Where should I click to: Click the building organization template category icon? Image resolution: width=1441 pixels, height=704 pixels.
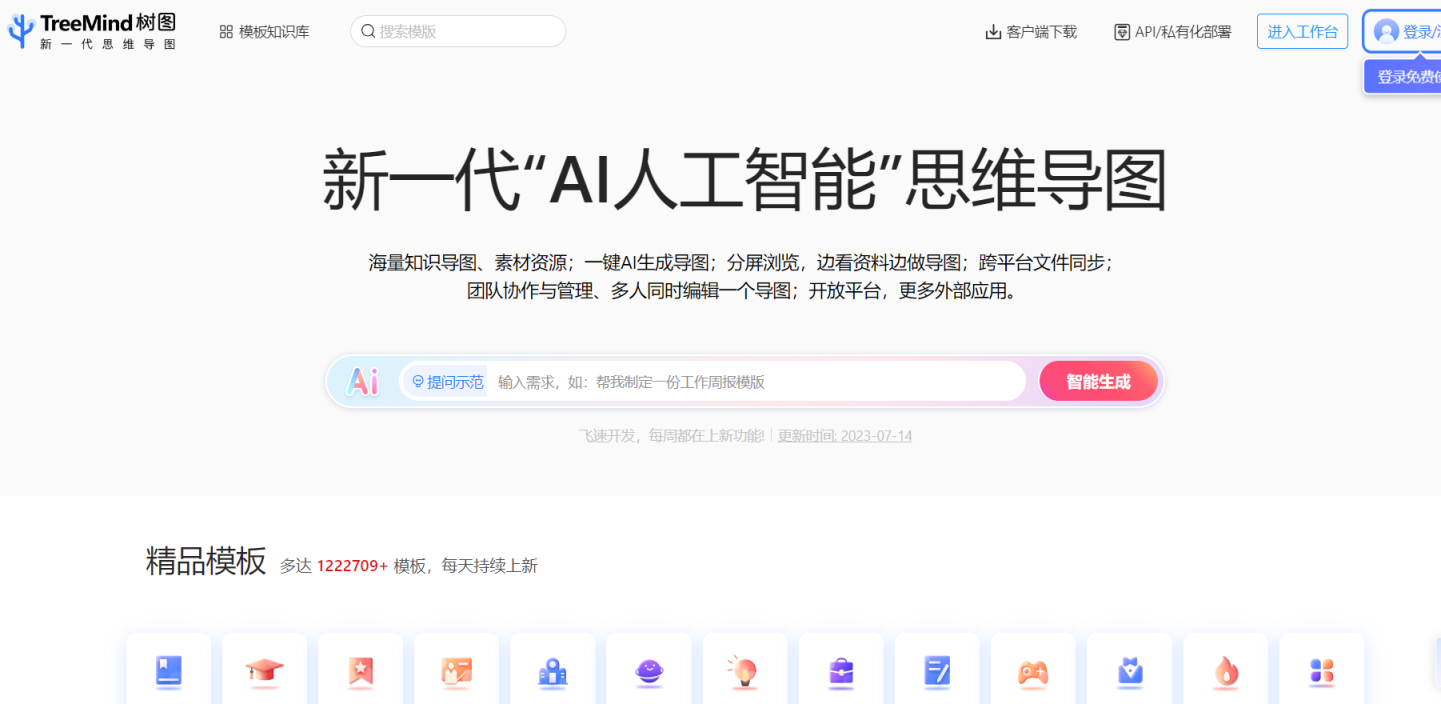click(552, 672)
